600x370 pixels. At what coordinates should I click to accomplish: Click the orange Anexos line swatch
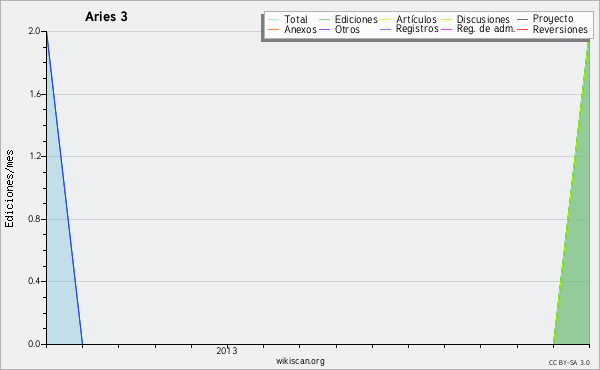[274, 30]
